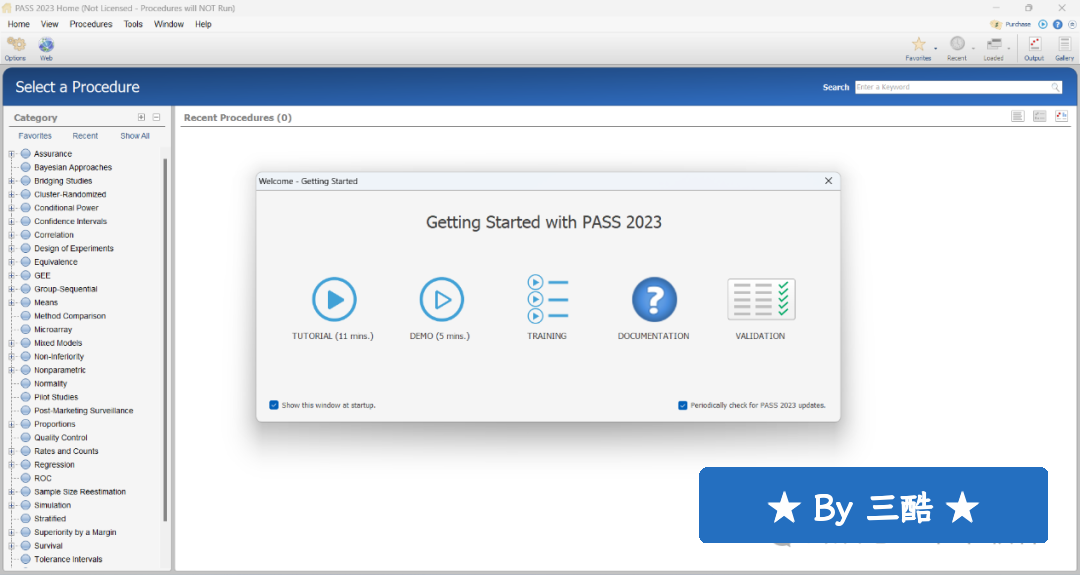Screen dimensions: 1080x575
Task: Click the Purchase text link
Action: coord(1018,24)
